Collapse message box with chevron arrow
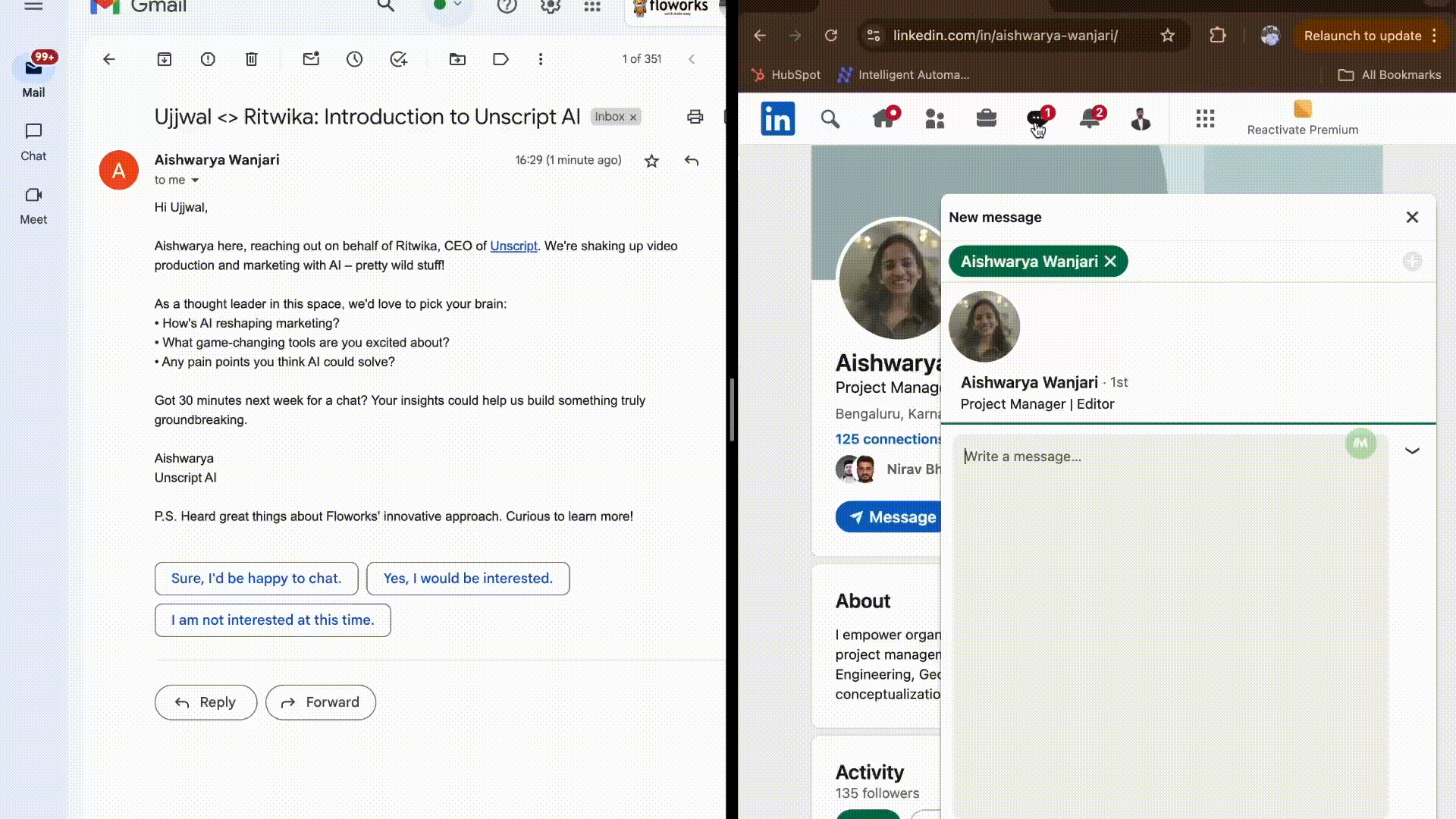 click(x=1412, y=450)
